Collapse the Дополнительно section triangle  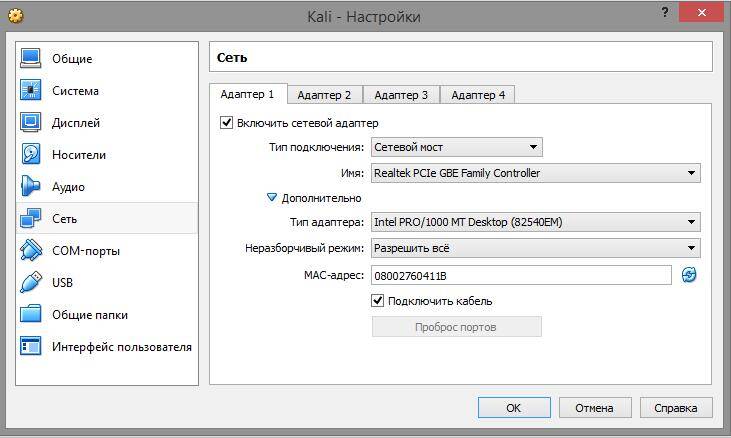point(272,198)
